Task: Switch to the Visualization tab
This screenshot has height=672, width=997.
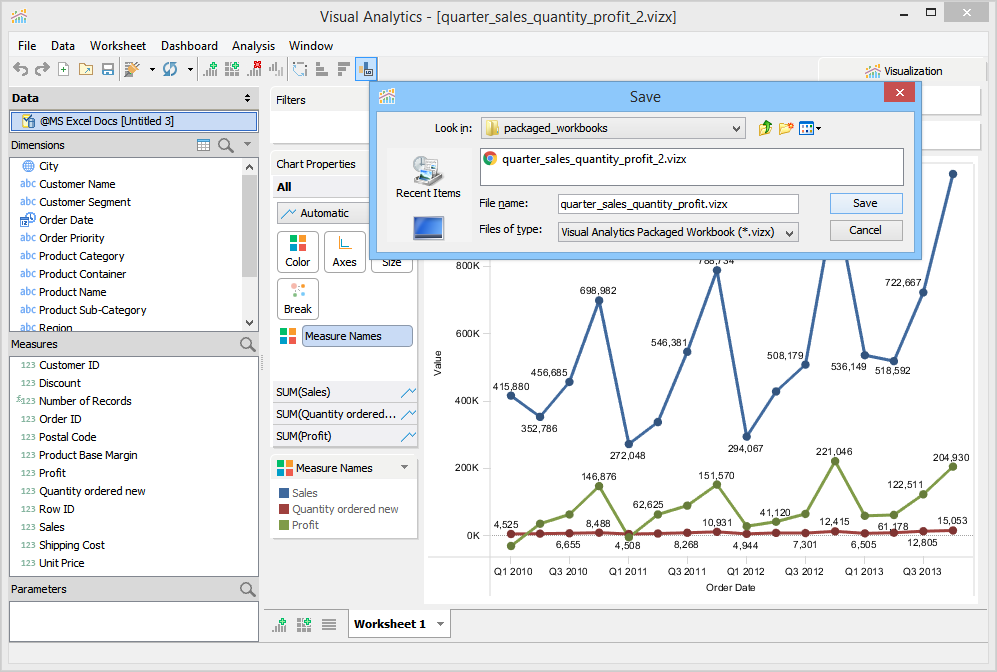Action: pyautogui.click(x=903, y=71)
